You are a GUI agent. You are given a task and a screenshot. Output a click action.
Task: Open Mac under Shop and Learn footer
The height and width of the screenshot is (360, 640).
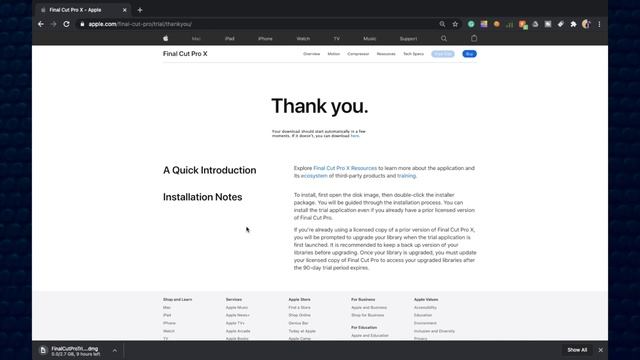(x=167, y=307)
